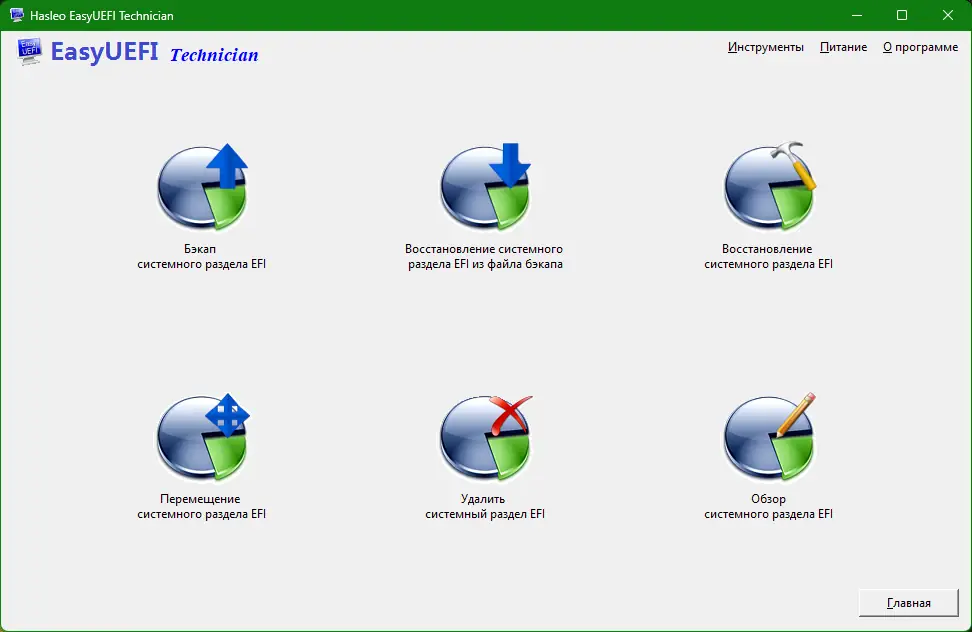Open the О программе menu

point(921,47)
